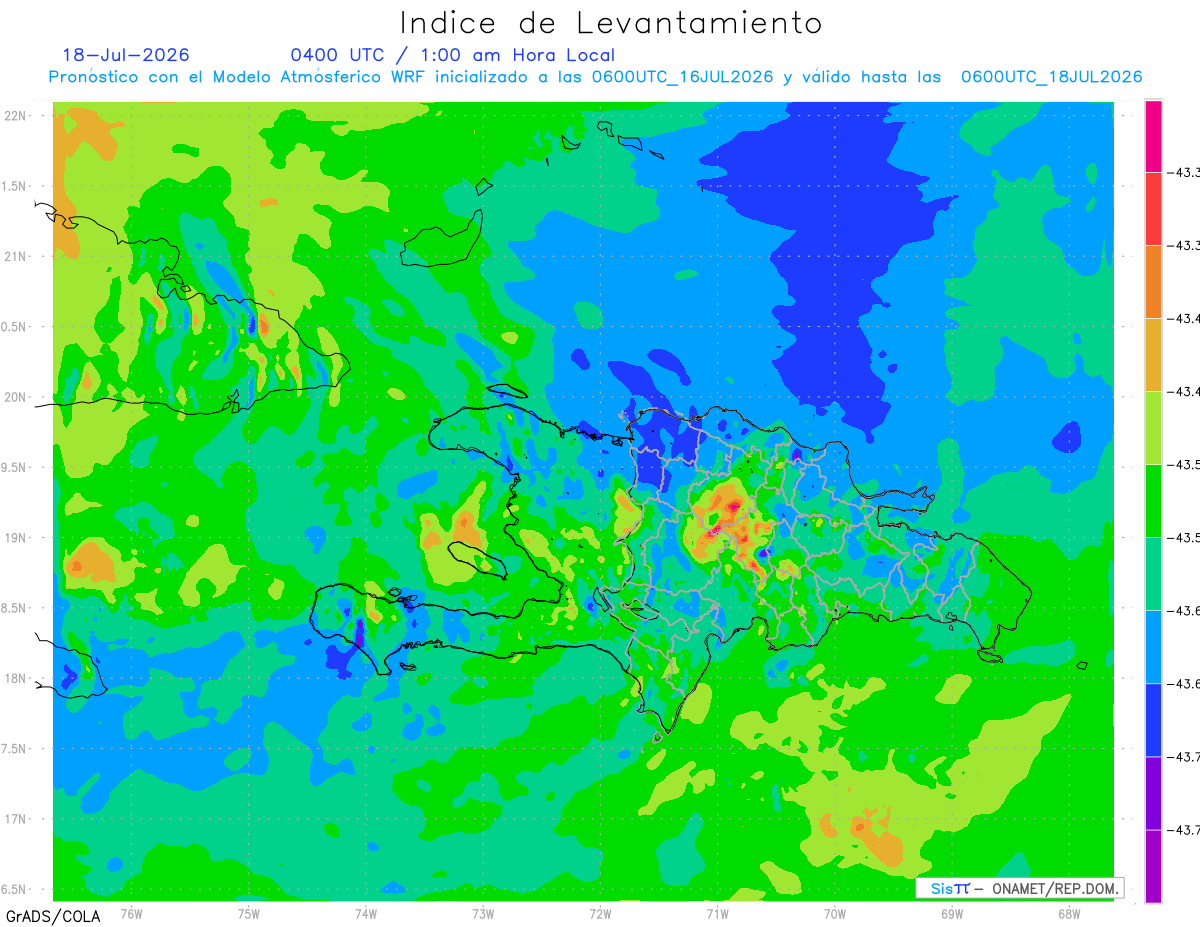Select the light blue color bar swatch
This screenshot has width=1200, height=927.
coord(1153,647)
